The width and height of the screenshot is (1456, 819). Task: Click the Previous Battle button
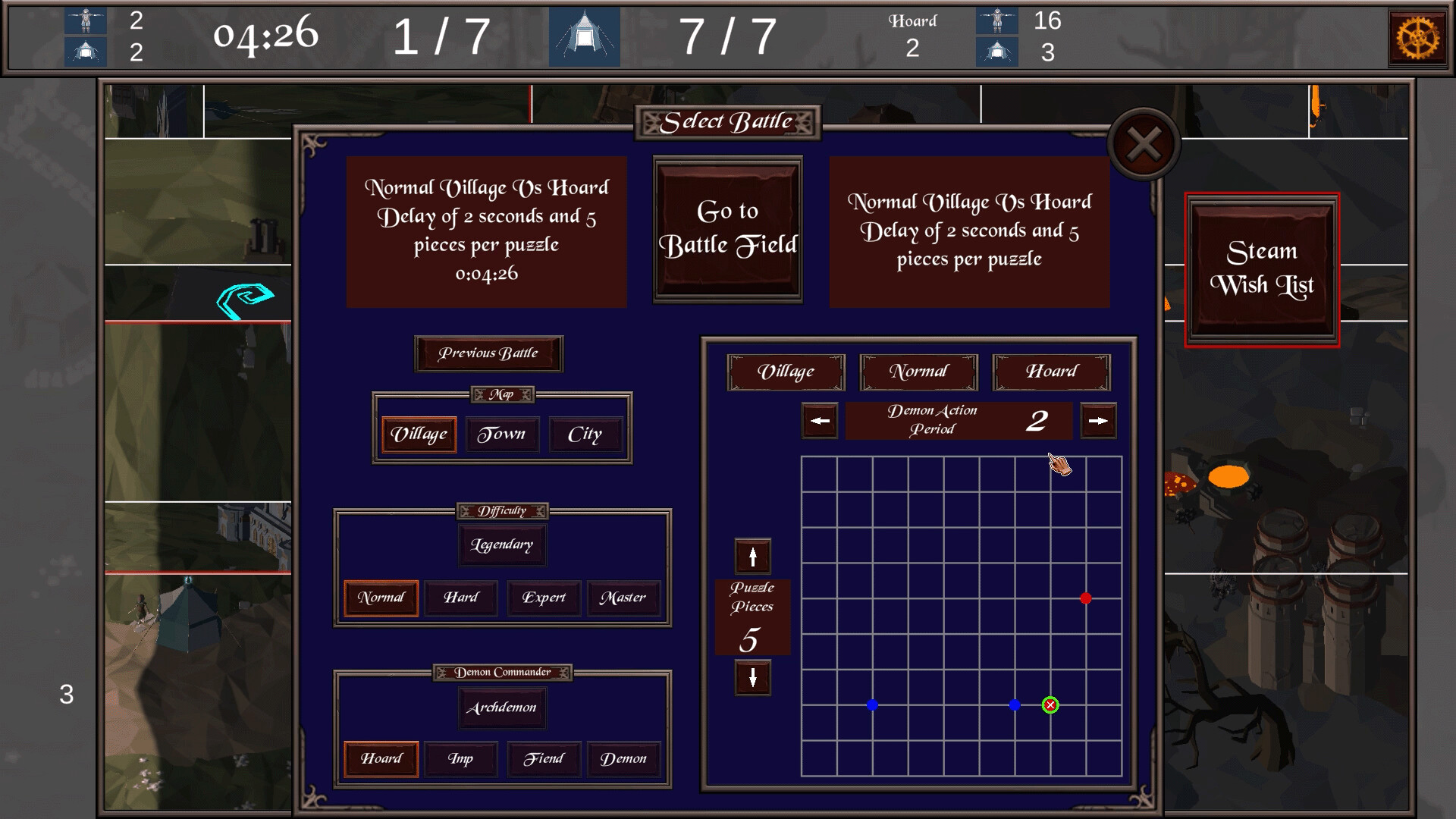coord(487,352)
